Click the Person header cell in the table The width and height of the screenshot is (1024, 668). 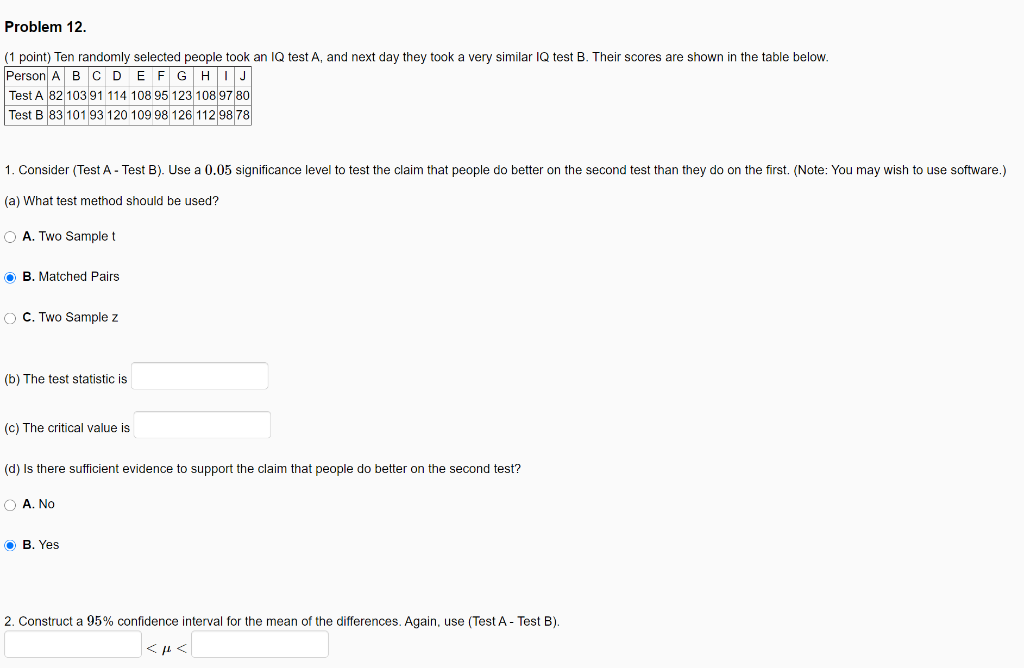tap(25, 75)
